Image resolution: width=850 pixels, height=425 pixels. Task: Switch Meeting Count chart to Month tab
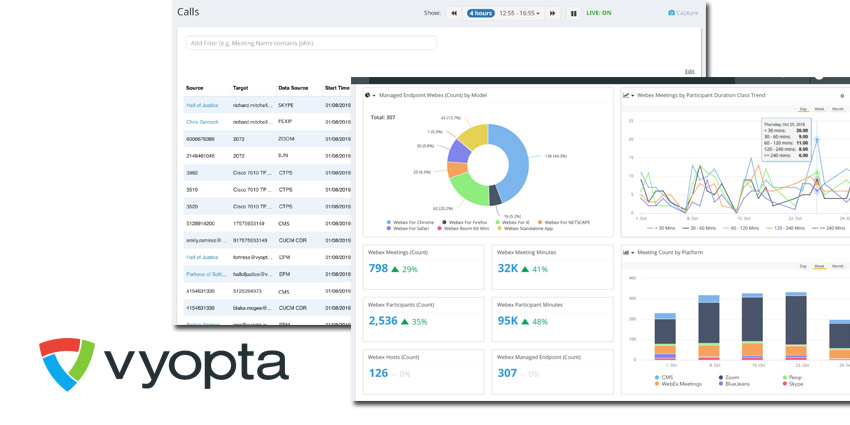click(x=838, y=266)
